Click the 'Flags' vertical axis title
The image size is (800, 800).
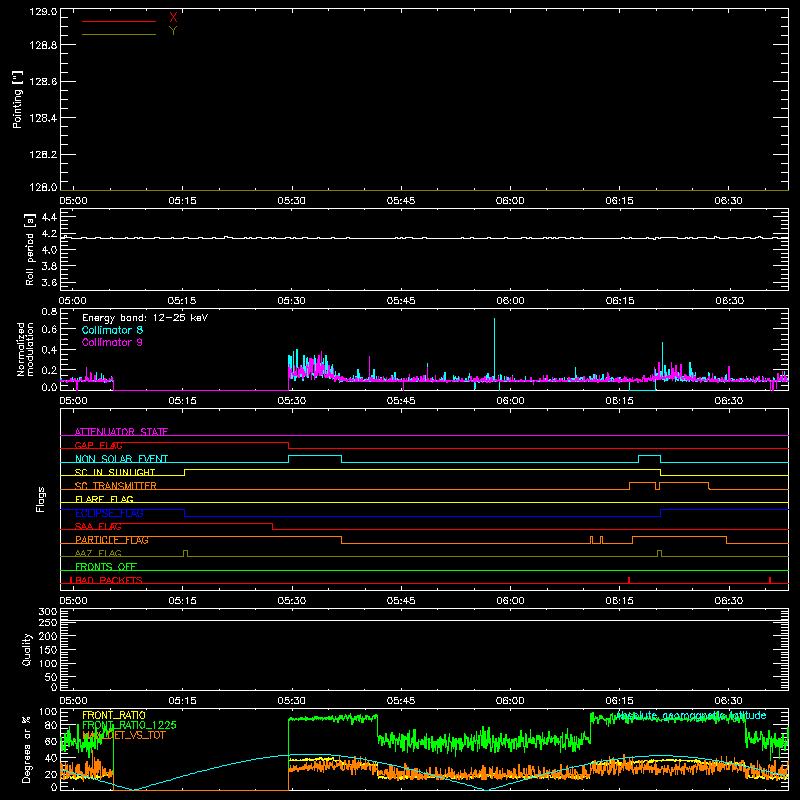[41, 499]
